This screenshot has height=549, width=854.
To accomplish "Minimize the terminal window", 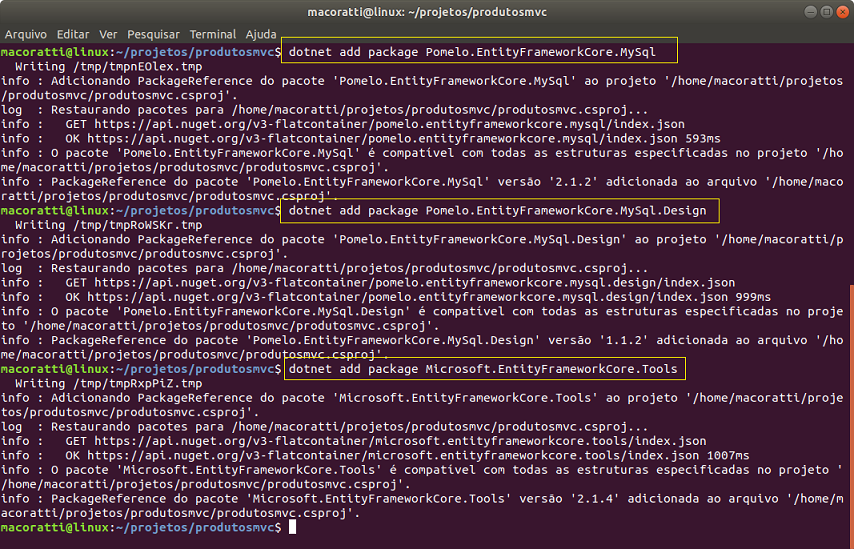I will (x=810, y=12).
